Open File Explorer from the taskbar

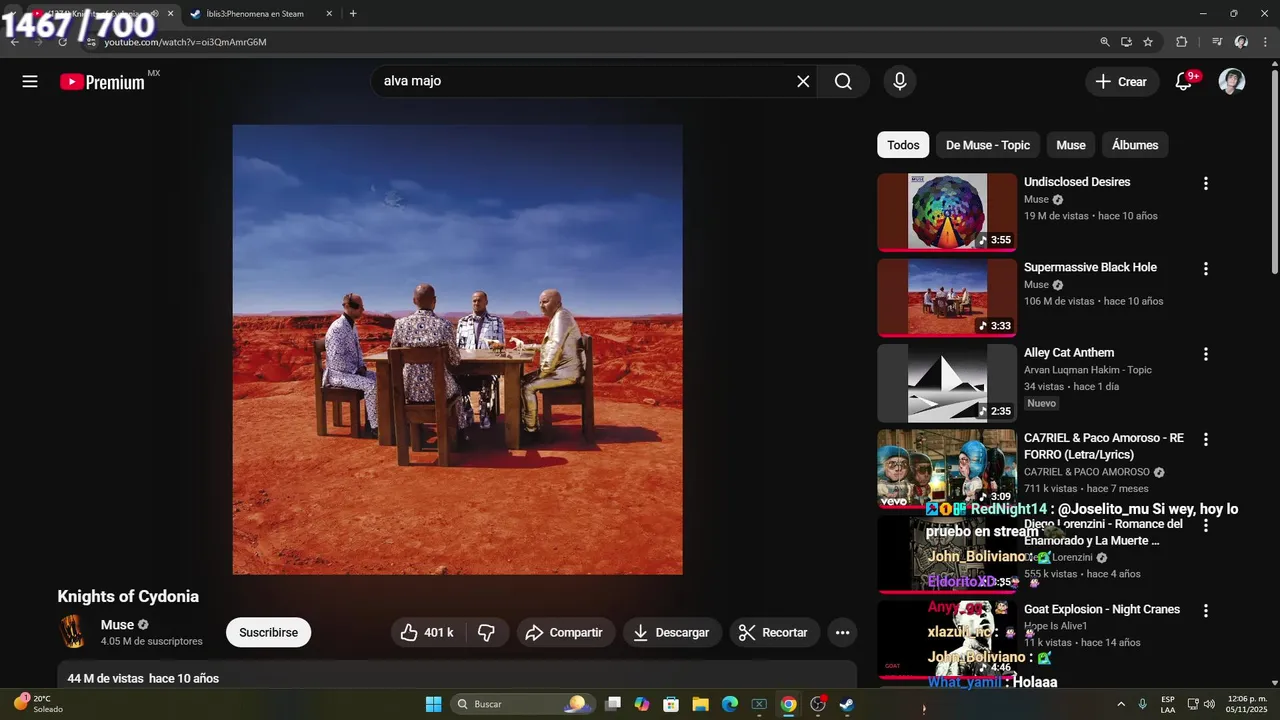click(700, 704)
